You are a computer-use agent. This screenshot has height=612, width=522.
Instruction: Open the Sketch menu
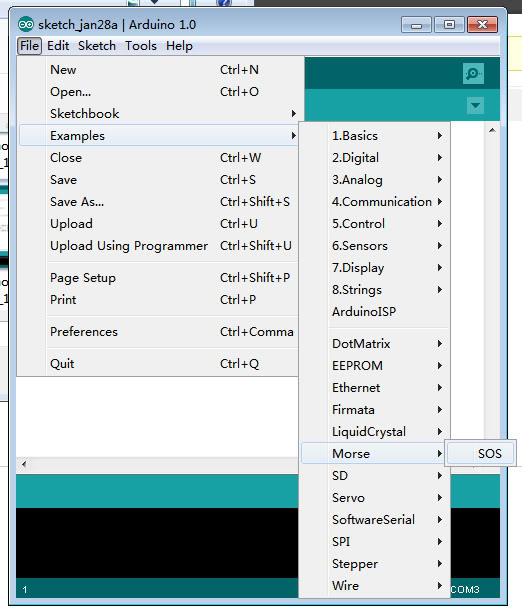(97, 46)
